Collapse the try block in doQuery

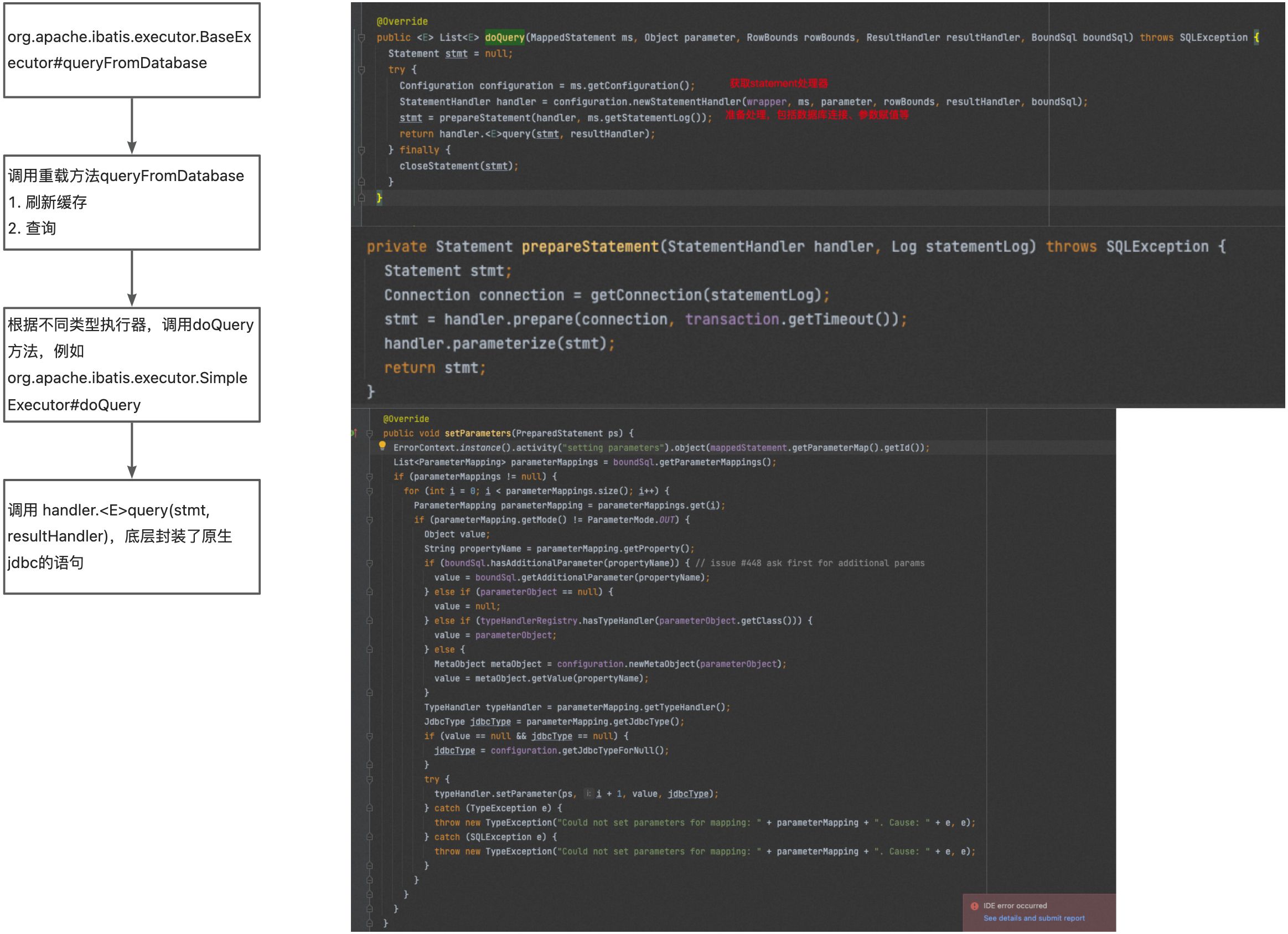(362, 70)
